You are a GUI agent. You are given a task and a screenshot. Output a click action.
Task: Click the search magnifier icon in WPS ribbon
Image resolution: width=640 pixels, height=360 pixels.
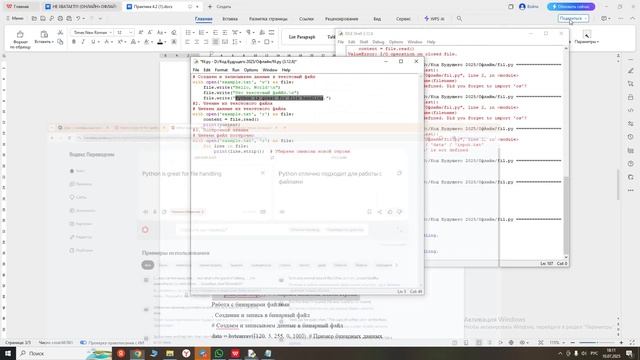pyautogui.click(x=459, y=19)
